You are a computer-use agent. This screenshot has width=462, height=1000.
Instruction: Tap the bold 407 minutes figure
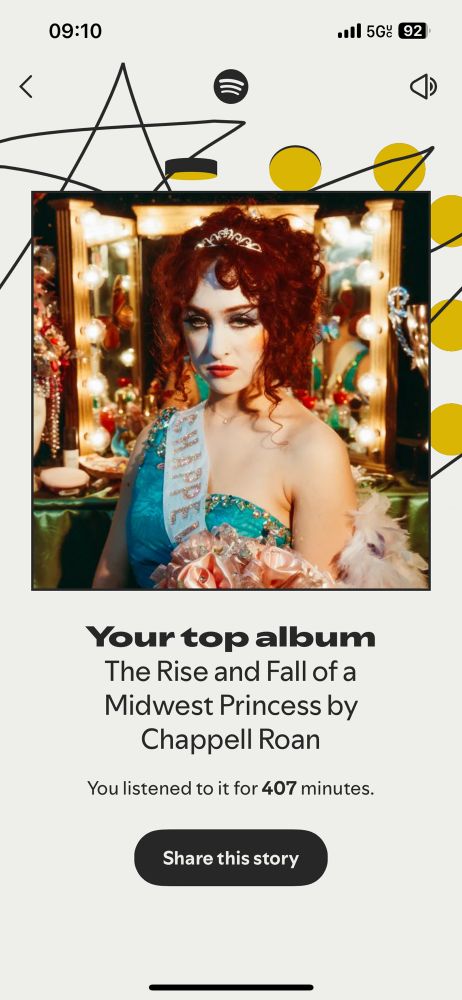point(279,788)
